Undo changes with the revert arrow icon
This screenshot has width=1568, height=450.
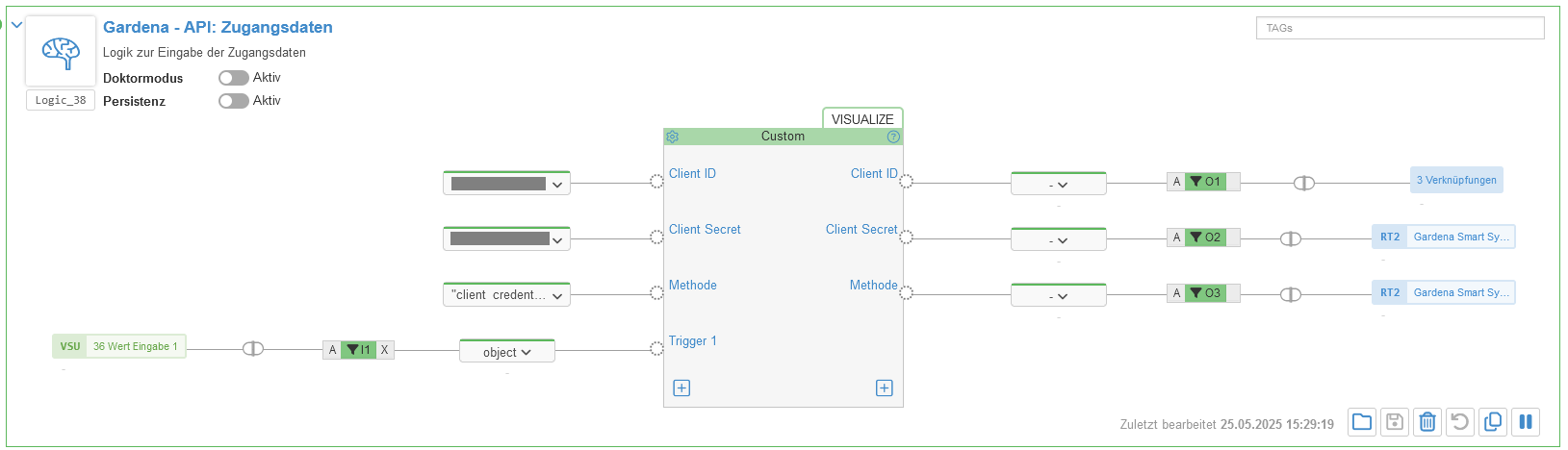[1460, 422]
